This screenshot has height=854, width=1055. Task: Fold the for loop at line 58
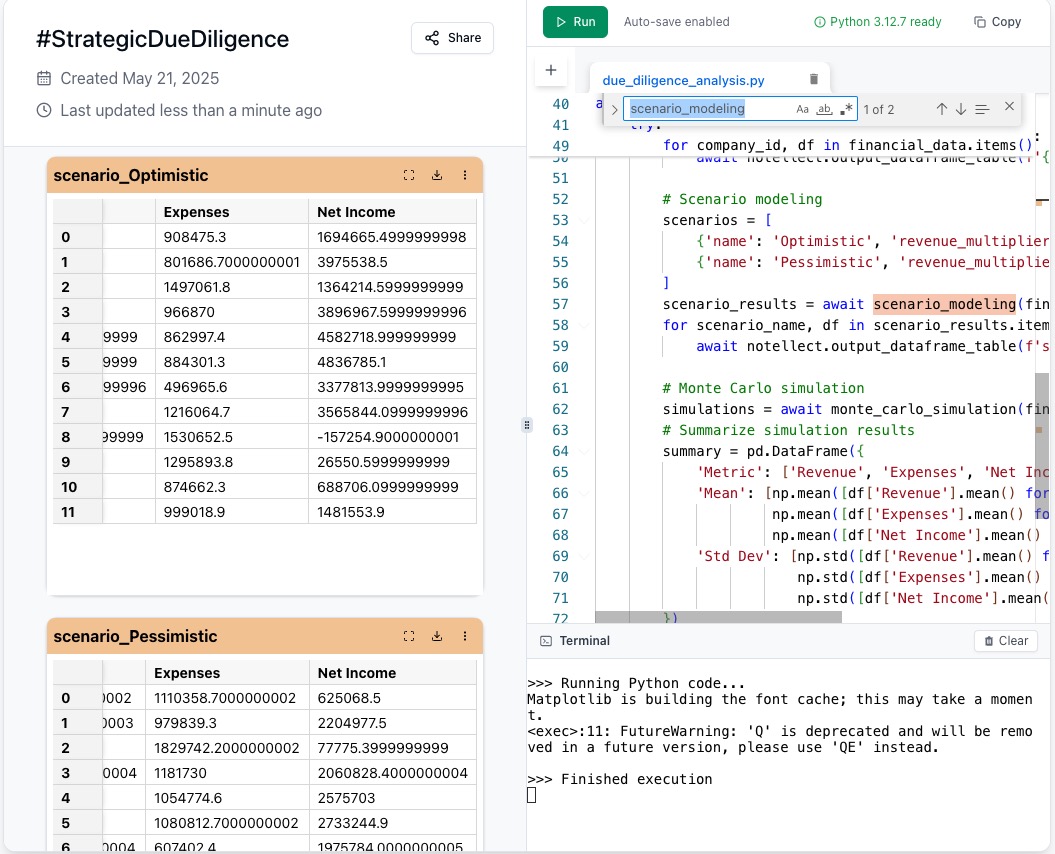pos(584,325)
